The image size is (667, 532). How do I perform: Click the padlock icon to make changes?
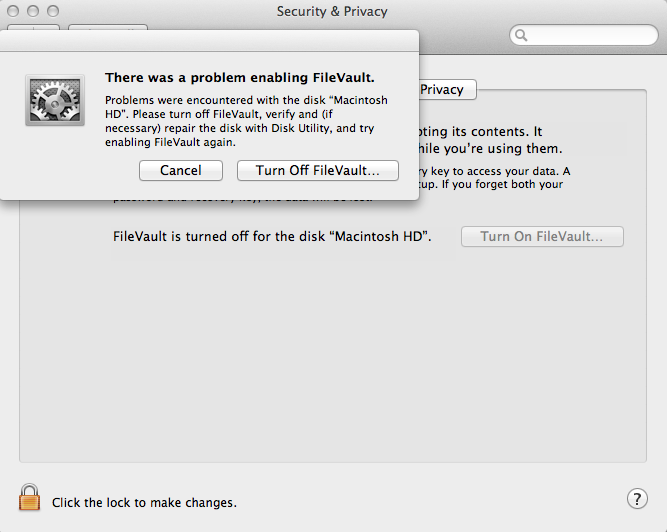(x=29, y=497)
